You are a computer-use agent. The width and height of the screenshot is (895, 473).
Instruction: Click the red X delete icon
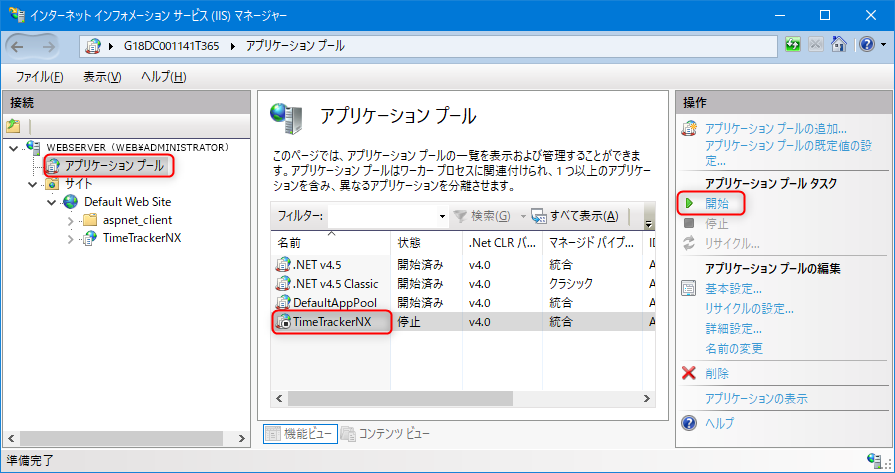click(x=689, y=373)
